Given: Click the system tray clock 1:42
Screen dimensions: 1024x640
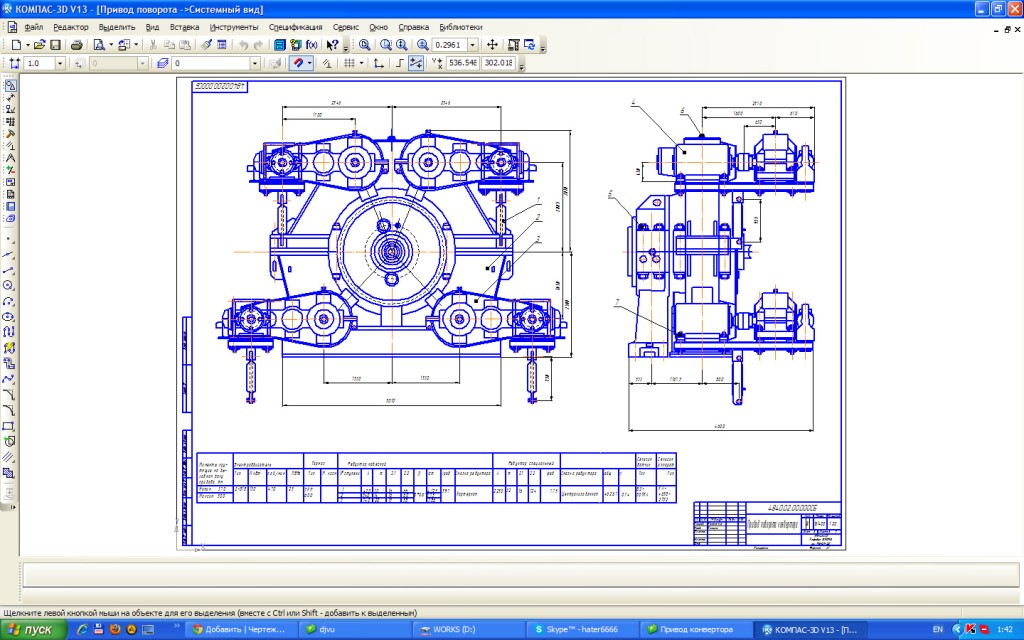Looking at the screenshot, I should click(x=1005, y=630).
